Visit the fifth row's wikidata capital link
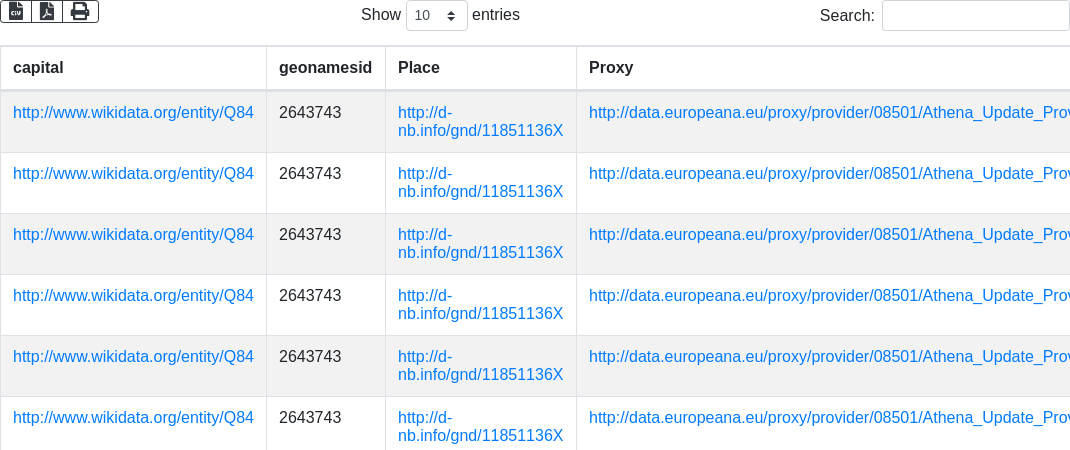Image resolution: width=1070 pixels, height=450 pixels. (133, 356)
